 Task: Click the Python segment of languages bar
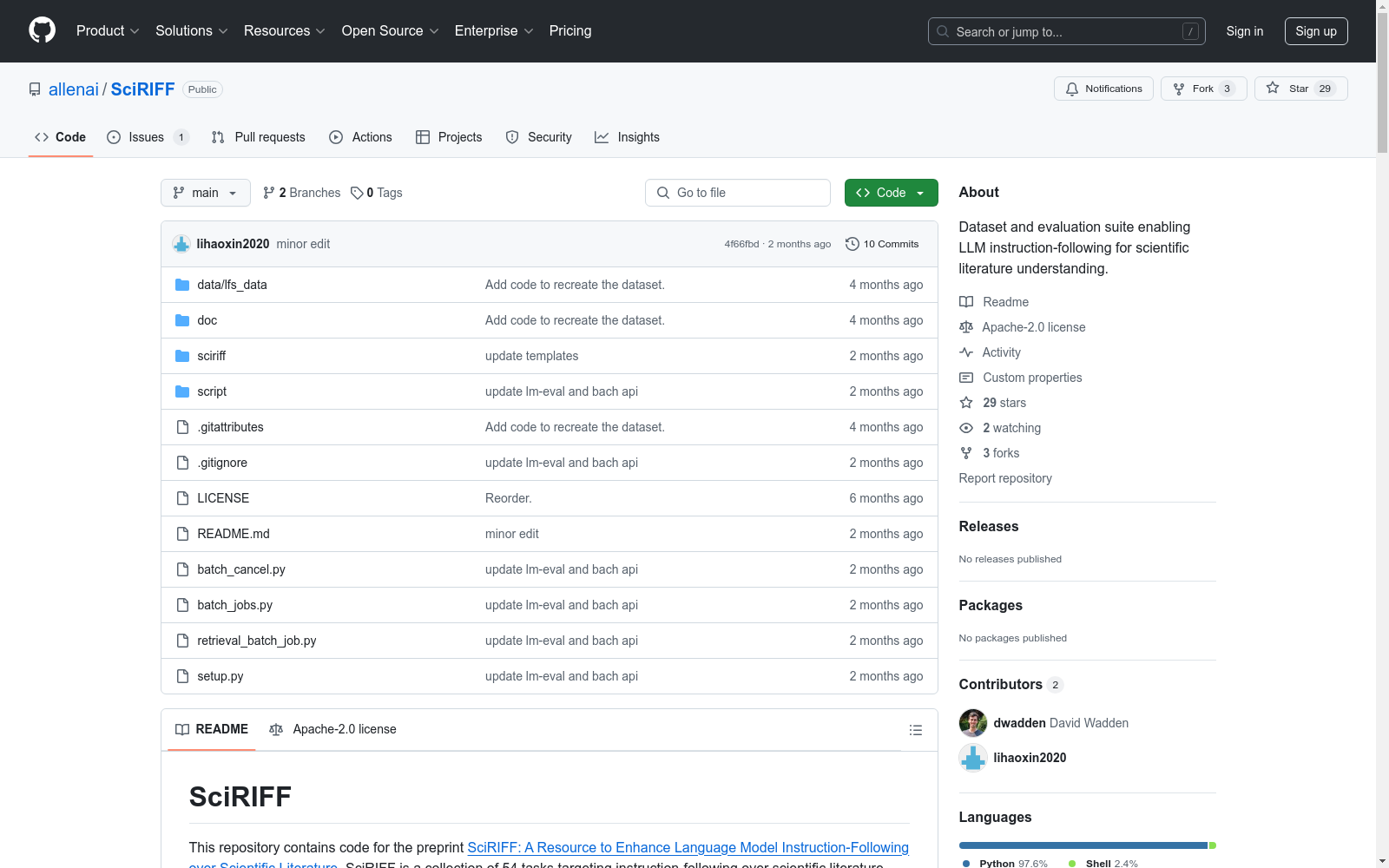coord(1083,845)
